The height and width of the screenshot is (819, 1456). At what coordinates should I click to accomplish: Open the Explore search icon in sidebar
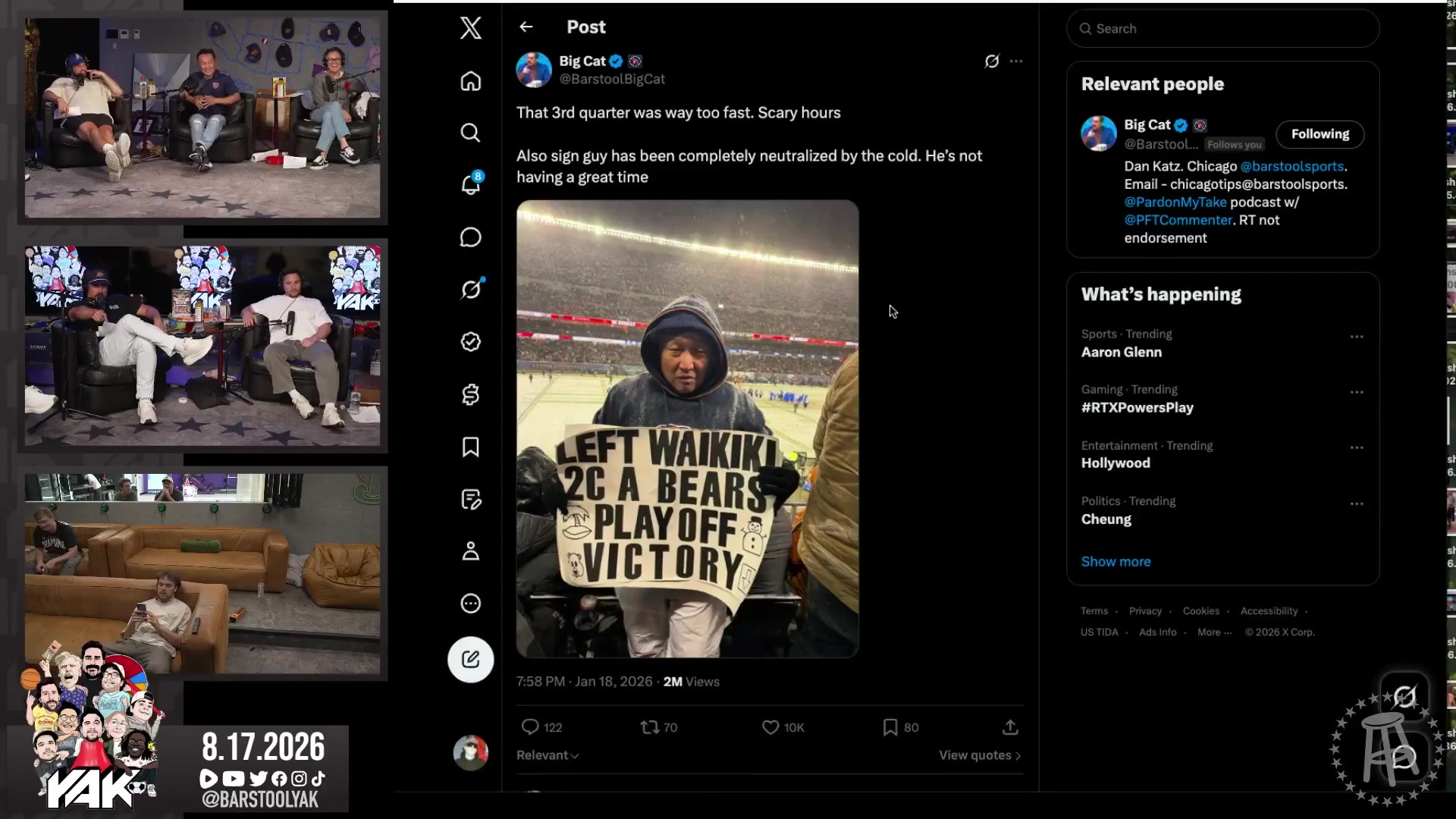click(470, 133)
